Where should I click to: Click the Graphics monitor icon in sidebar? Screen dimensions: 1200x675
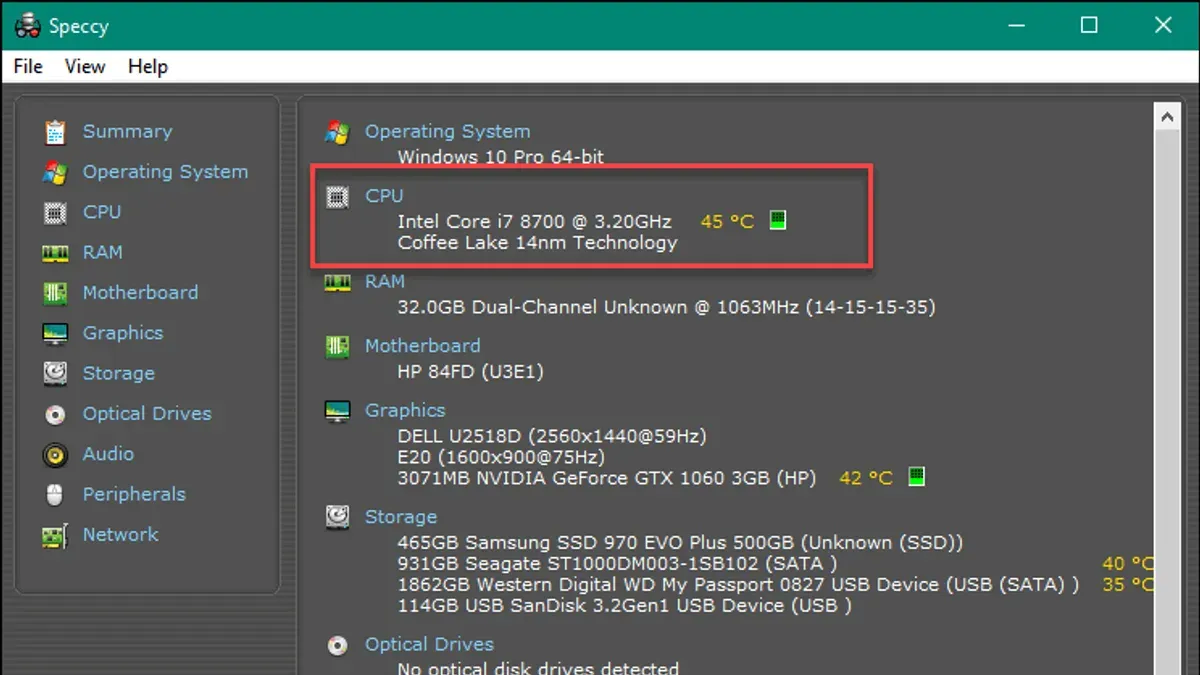point(55,333)
